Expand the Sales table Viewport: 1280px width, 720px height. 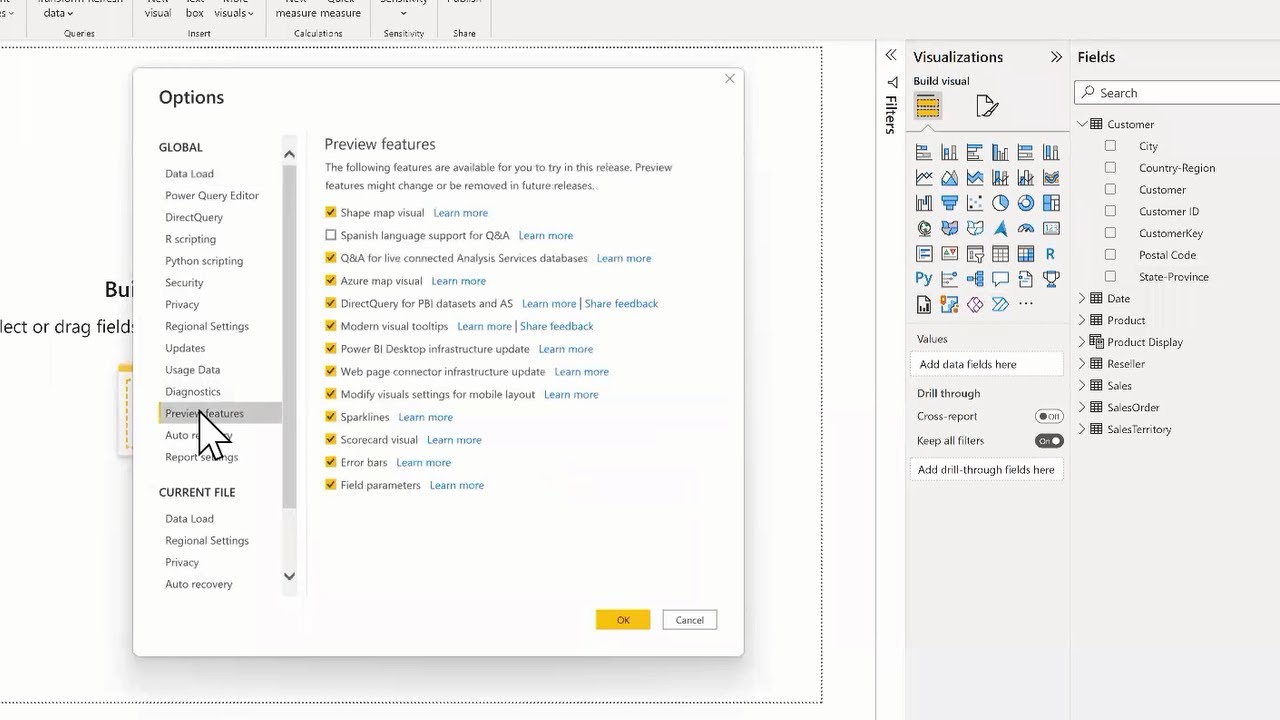click(x=1082, y=385)
